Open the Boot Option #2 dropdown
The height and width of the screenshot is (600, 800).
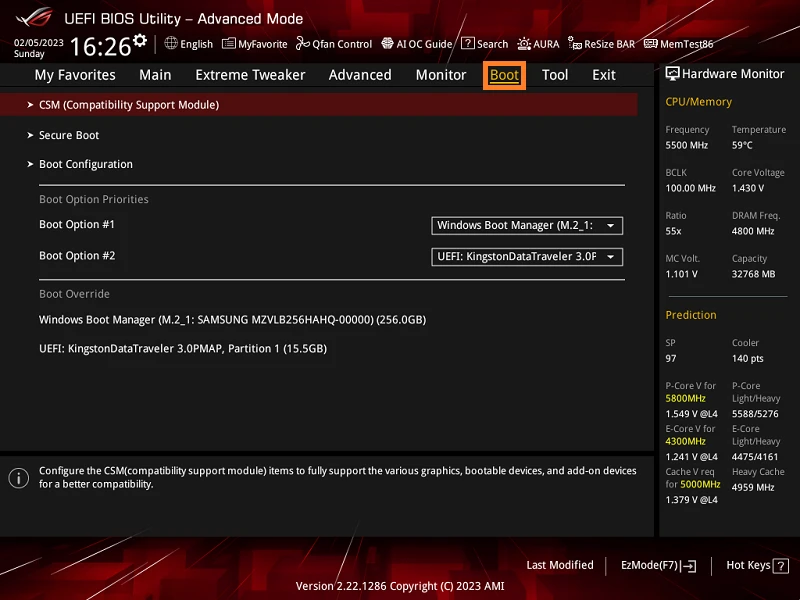[527, 257]
